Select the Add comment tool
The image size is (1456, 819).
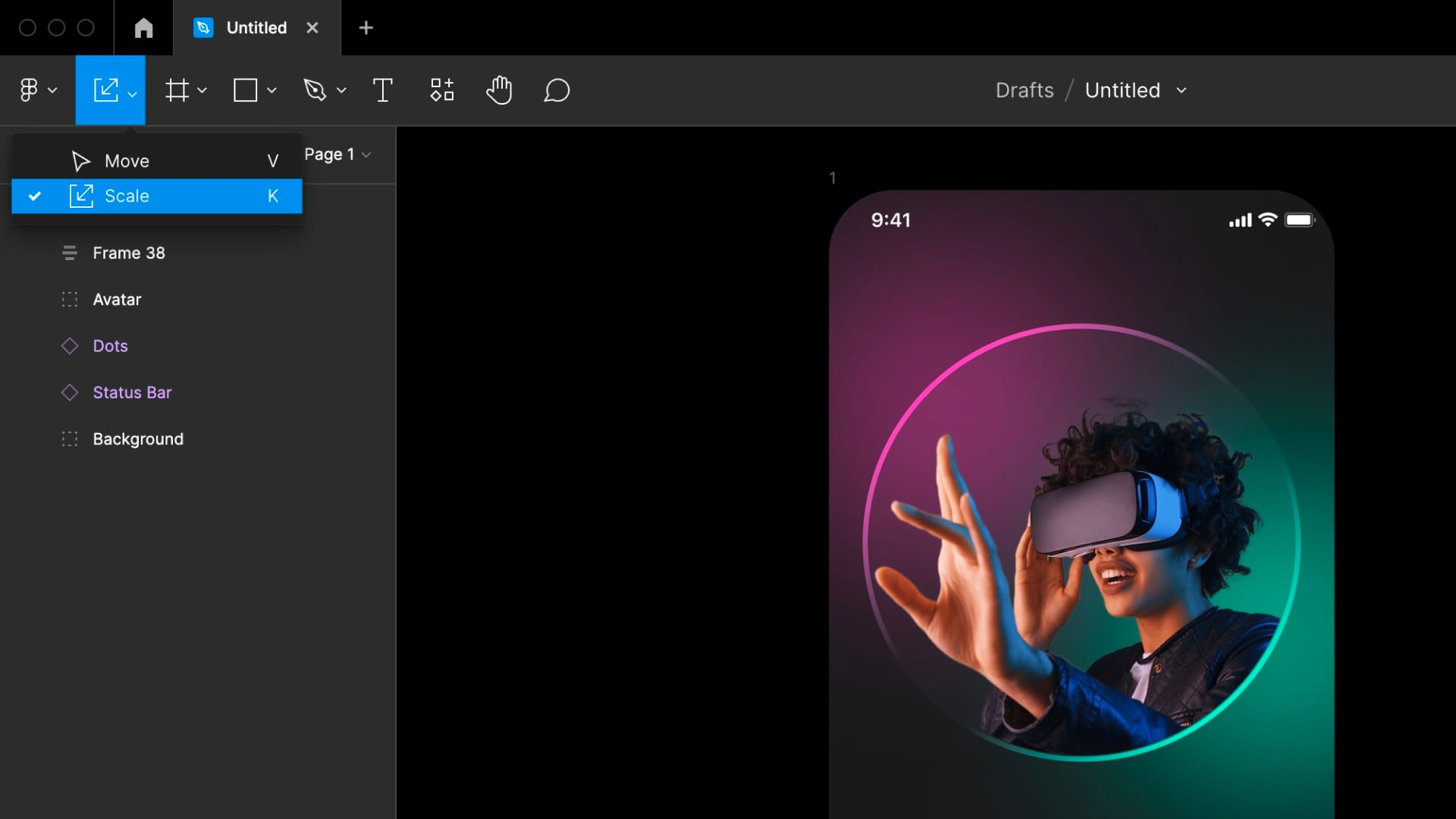557,90
